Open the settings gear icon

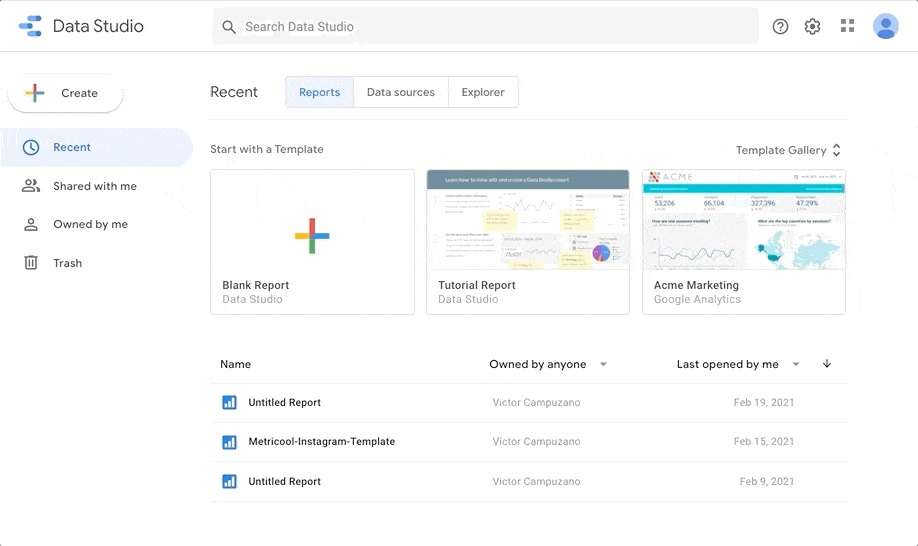tap(812, 26)
